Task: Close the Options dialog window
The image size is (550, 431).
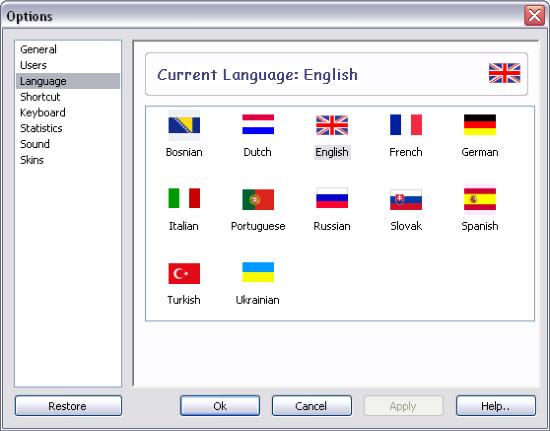Action: [534, 16]
